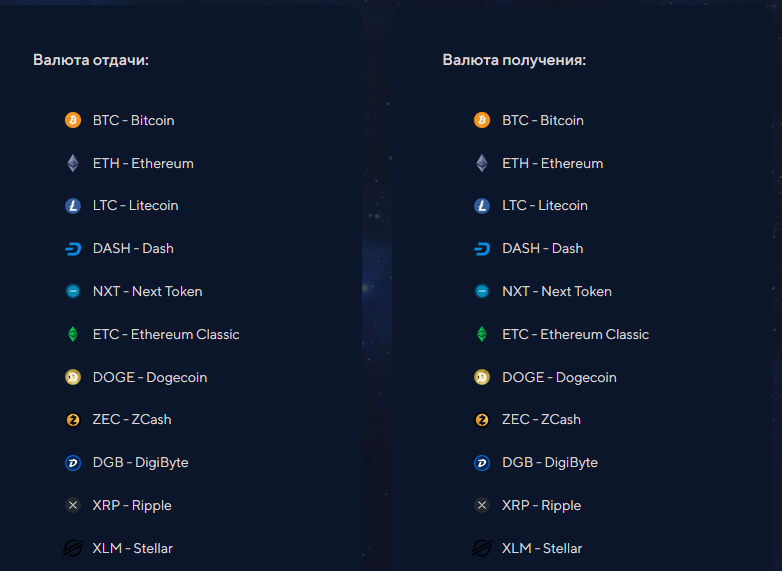The width and height of the screenshot is (782, 571).
Task: Select the Litecoin icon in the send currency list
Action: point(73,205)
